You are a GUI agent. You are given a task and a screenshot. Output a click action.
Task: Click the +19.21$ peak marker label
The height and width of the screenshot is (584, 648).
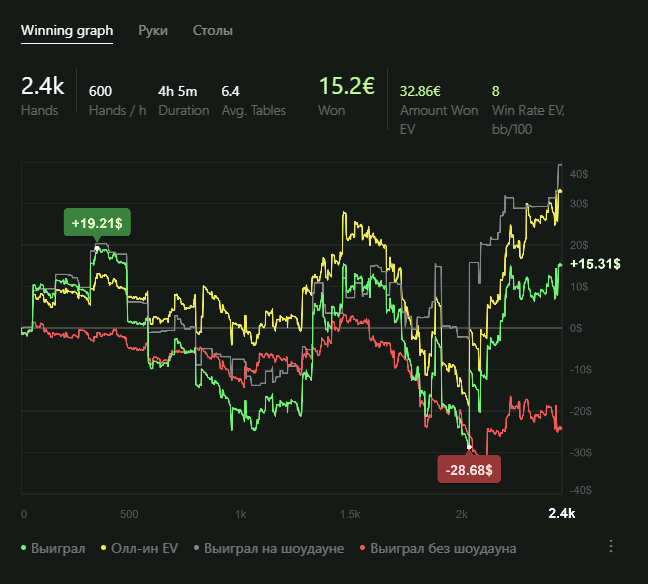click(x=97, y=221)
